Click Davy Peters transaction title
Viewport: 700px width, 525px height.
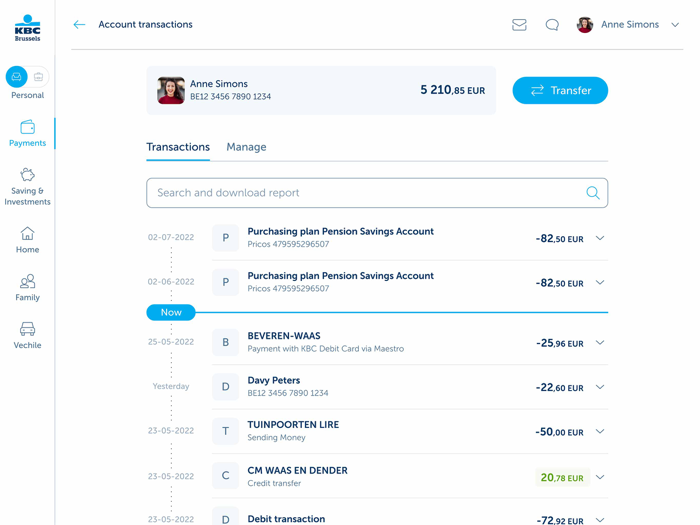pos(274,380)
